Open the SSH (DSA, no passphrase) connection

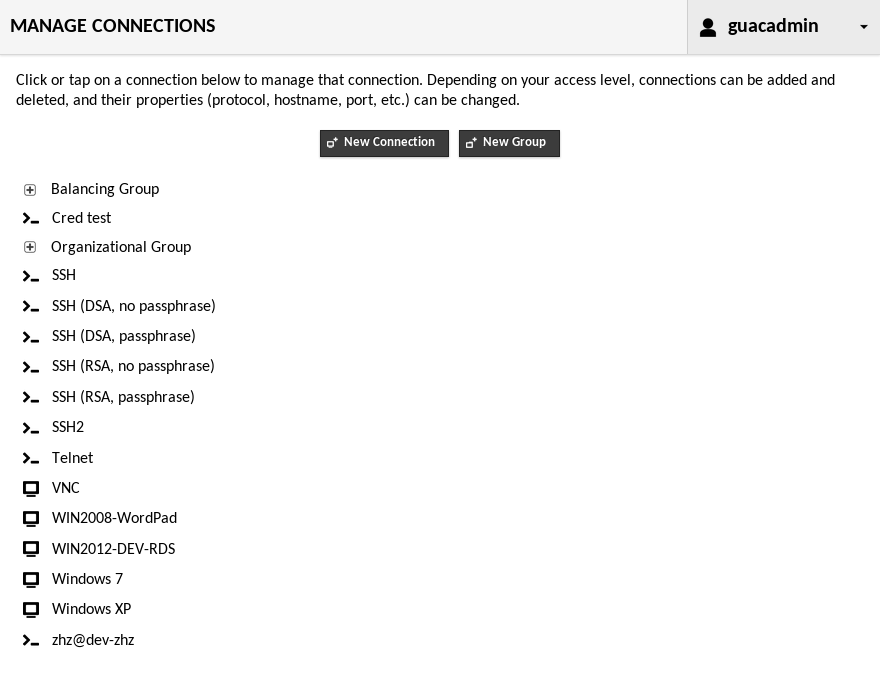[134, 306]
